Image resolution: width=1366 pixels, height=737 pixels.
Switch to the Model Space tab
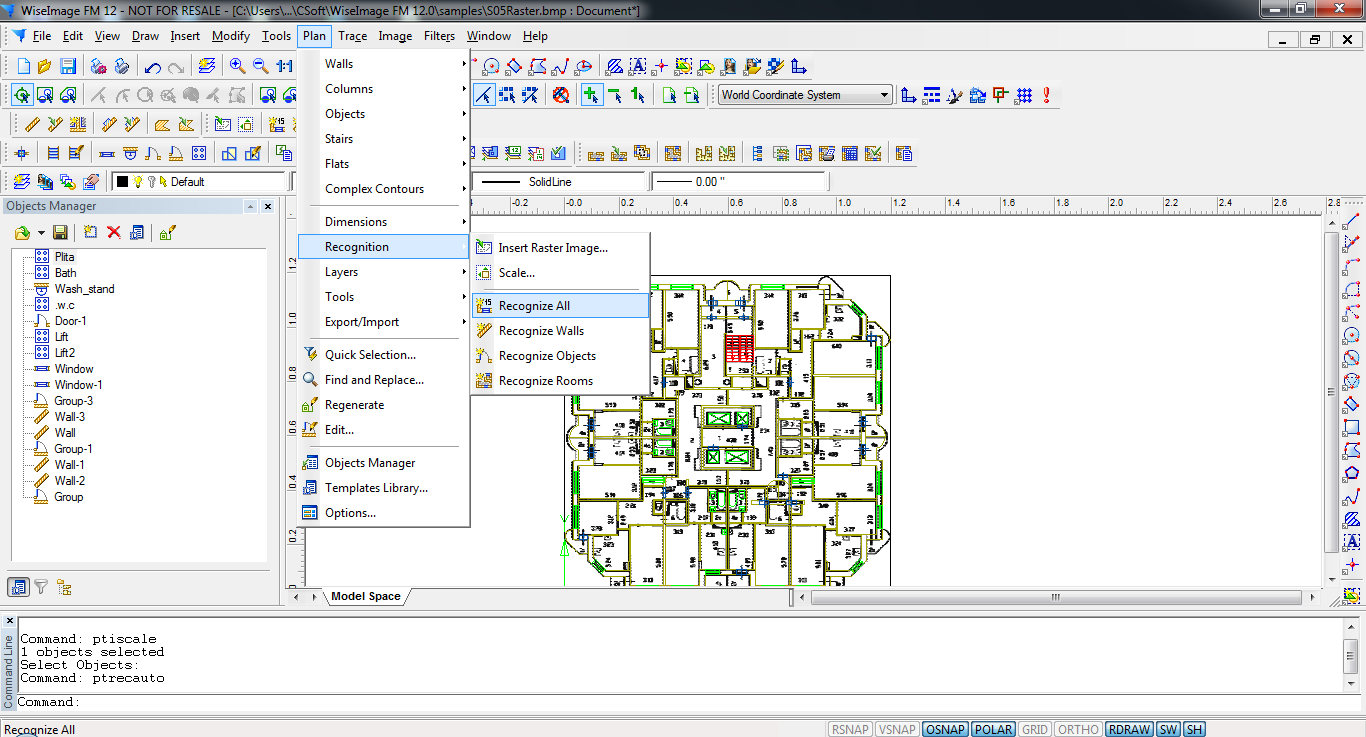(366, 596)
